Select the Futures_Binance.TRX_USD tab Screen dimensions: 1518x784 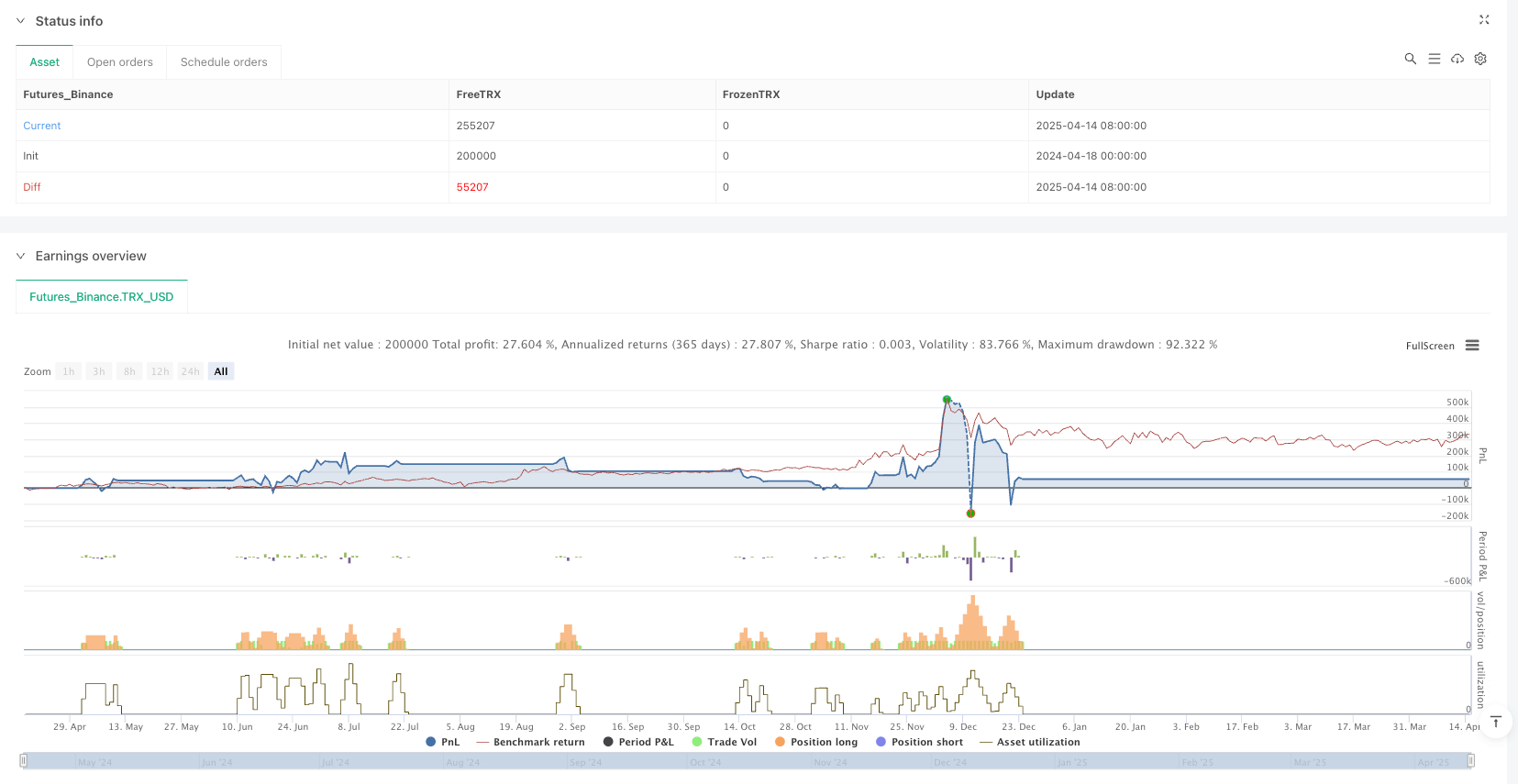[x=102, y=297]
